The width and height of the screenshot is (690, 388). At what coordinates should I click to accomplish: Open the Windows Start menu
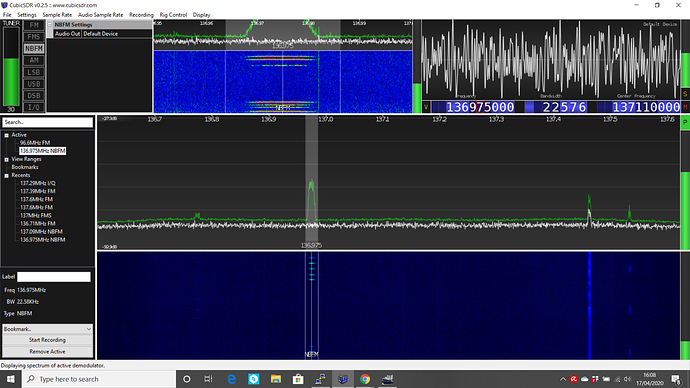tap(11, 379)
